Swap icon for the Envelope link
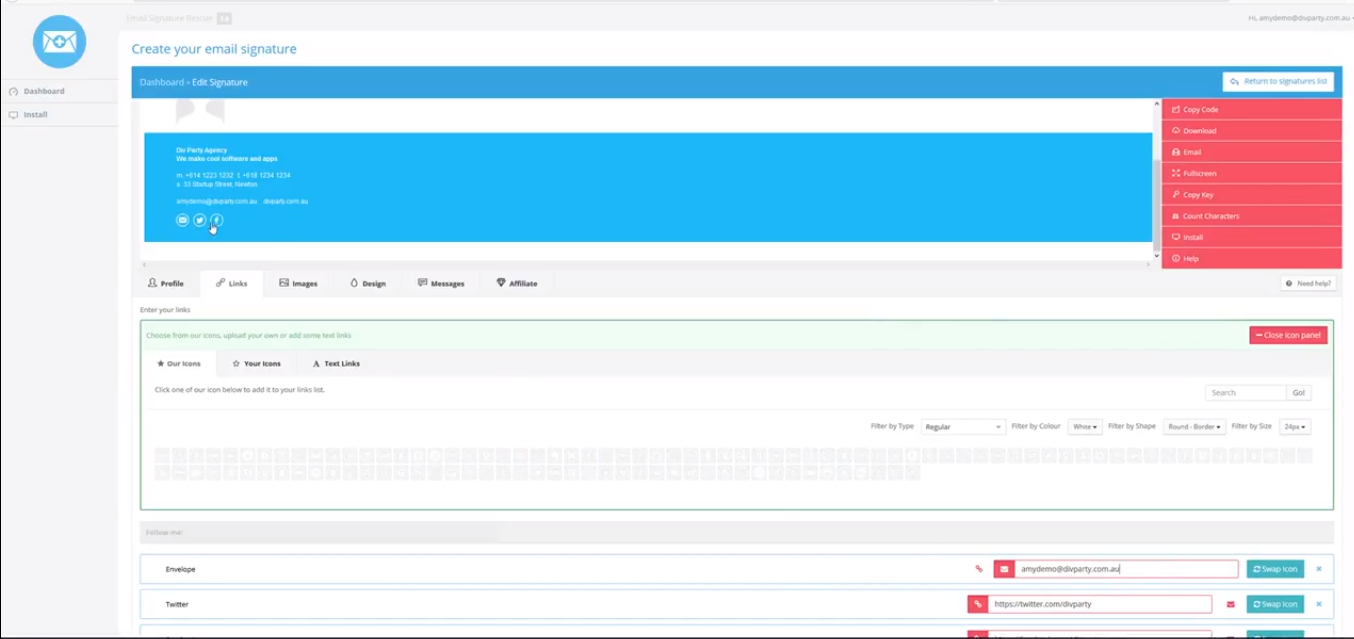This screenshot has height=639, width=1354. tap(1275, 569)
